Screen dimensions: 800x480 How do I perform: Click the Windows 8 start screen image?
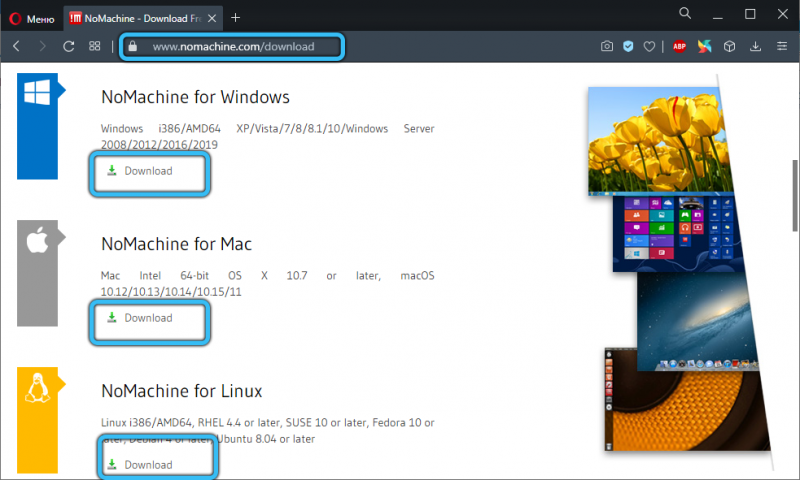(x=675, y=233)
